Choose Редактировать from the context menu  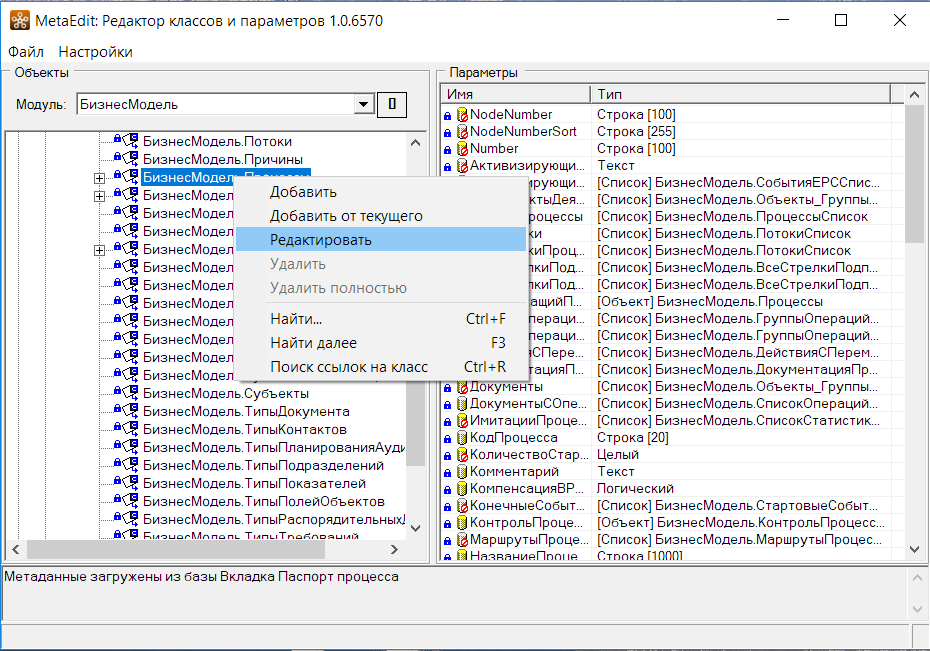pos(320,240)
